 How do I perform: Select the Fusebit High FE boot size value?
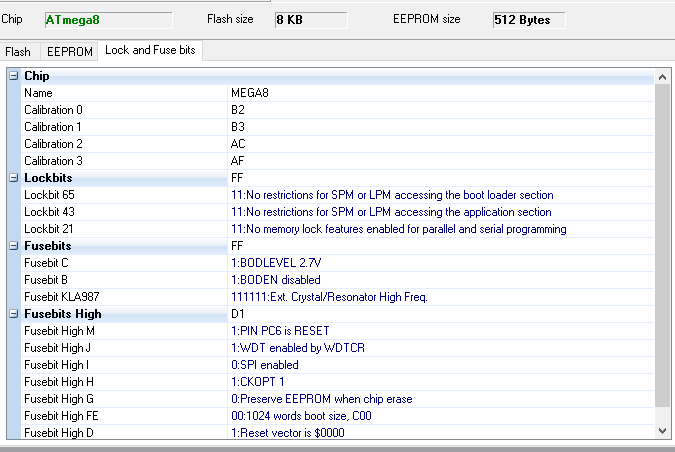pyautogui.click(x=314, y=416)
